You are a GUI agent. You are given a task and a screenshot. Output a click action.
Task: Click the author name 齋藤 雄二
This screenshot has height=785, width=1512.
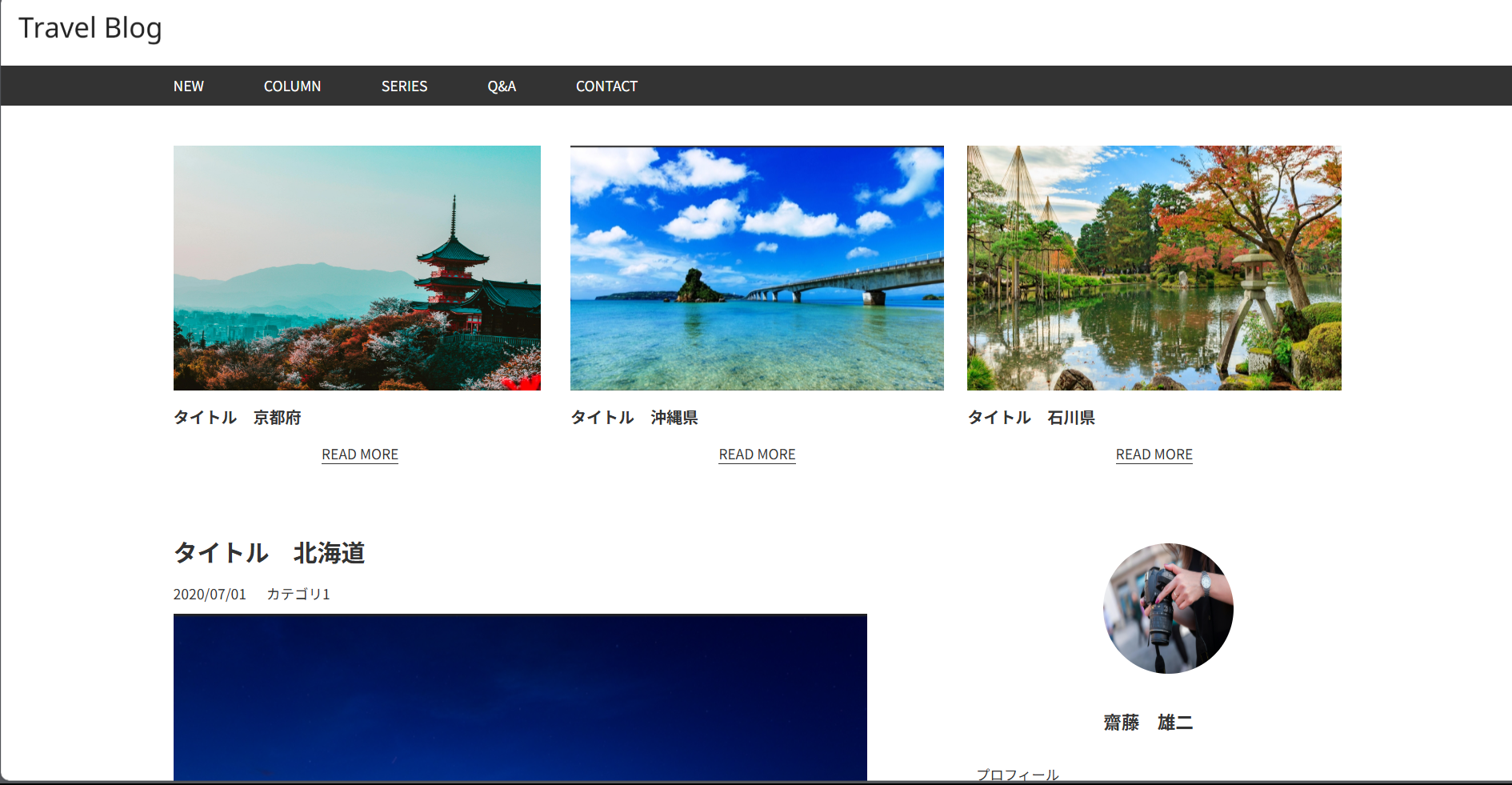pos(1148,723)
